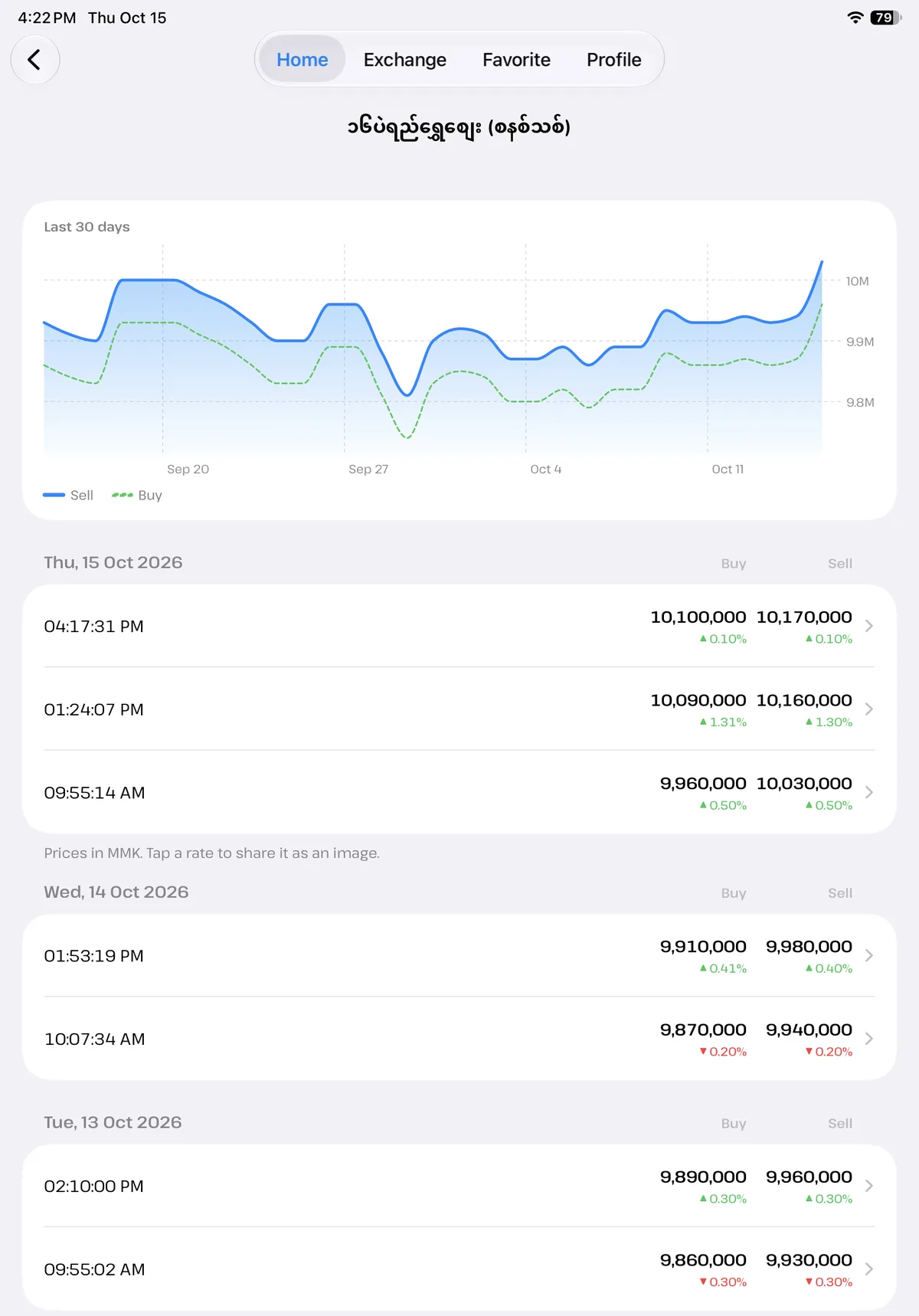Image resolution: width=919 pixels, height=1316 pixels.
Task: Tap the 04:17:31 PM timestamp
Action: click(x=94, y=627)
